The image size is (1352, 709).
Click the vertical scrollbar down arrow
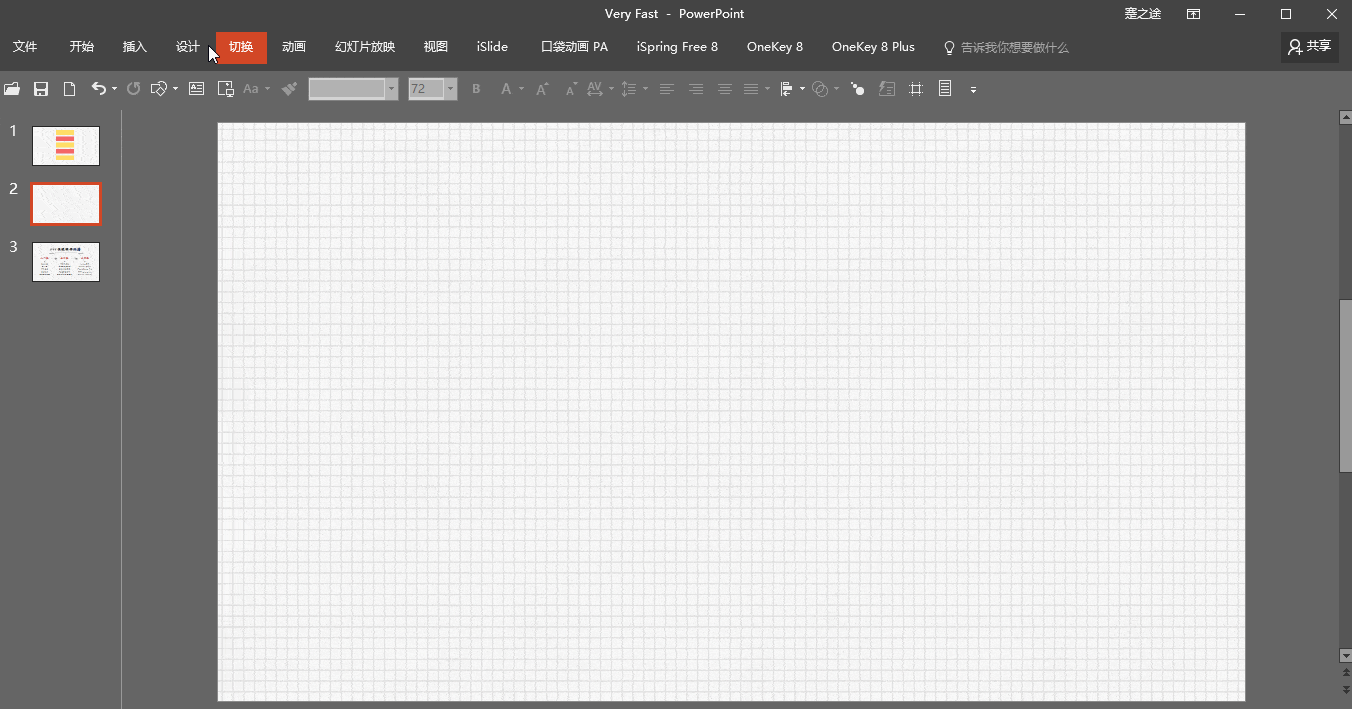coord(1345,655)
